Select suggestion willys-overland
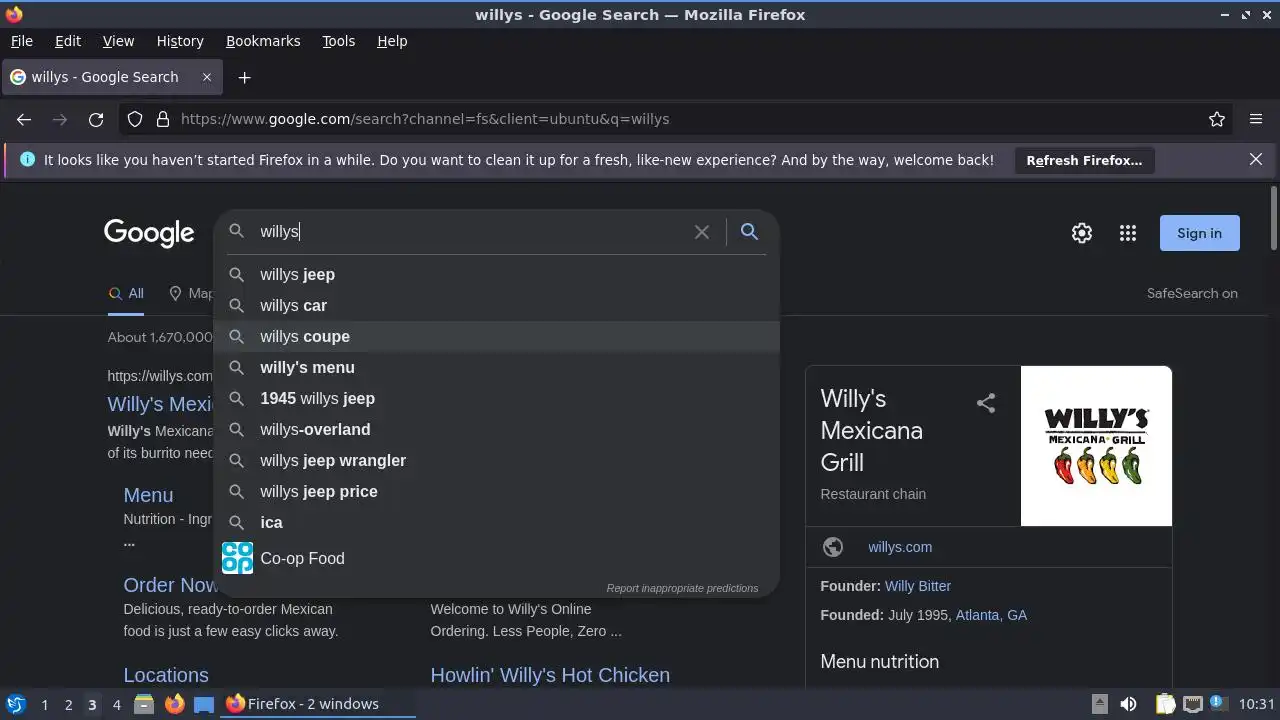This screenshot has width=1280, height=720. pos(496,429)
